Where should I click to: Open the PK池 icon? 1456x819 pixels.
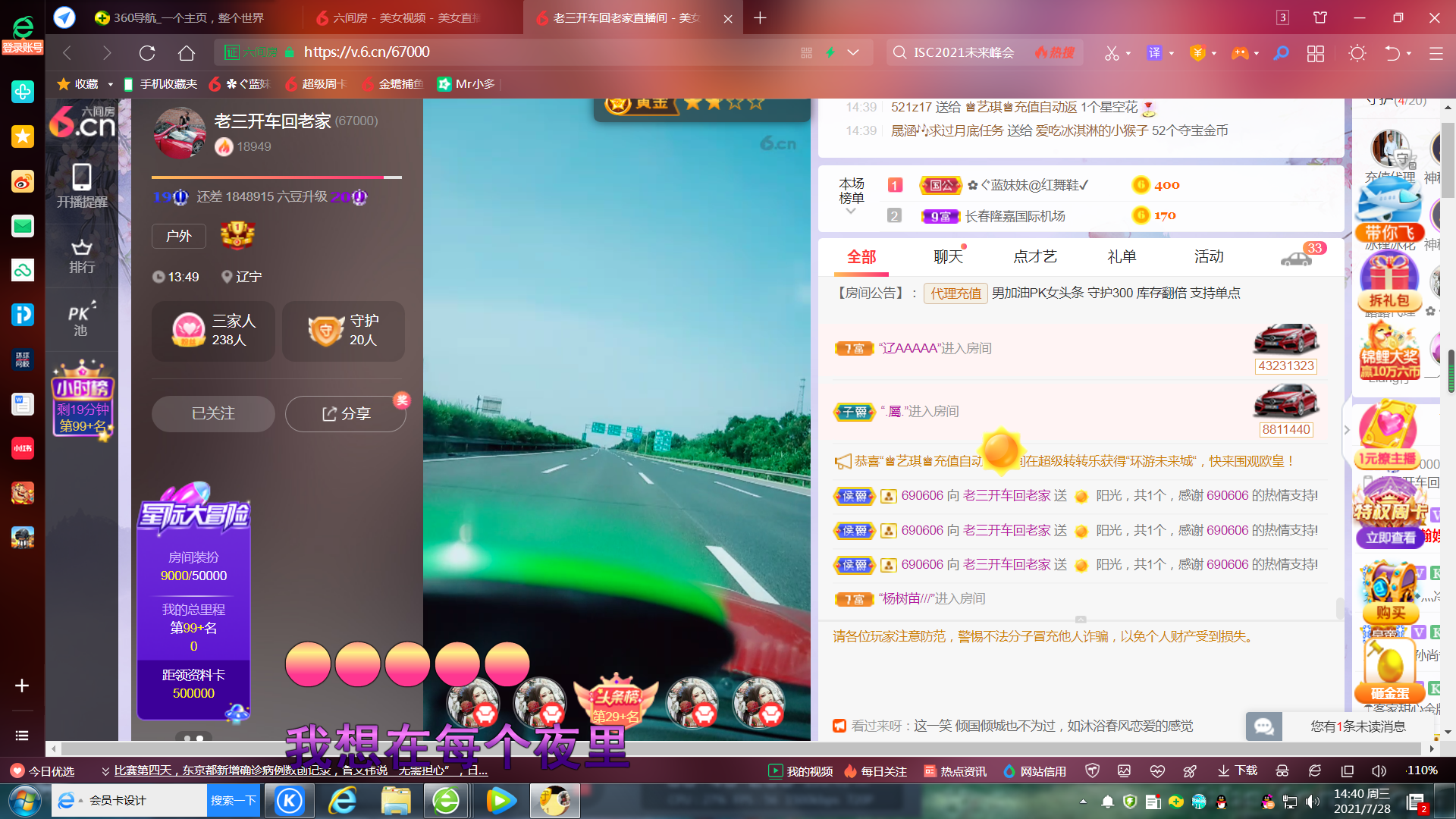(81, 319)
